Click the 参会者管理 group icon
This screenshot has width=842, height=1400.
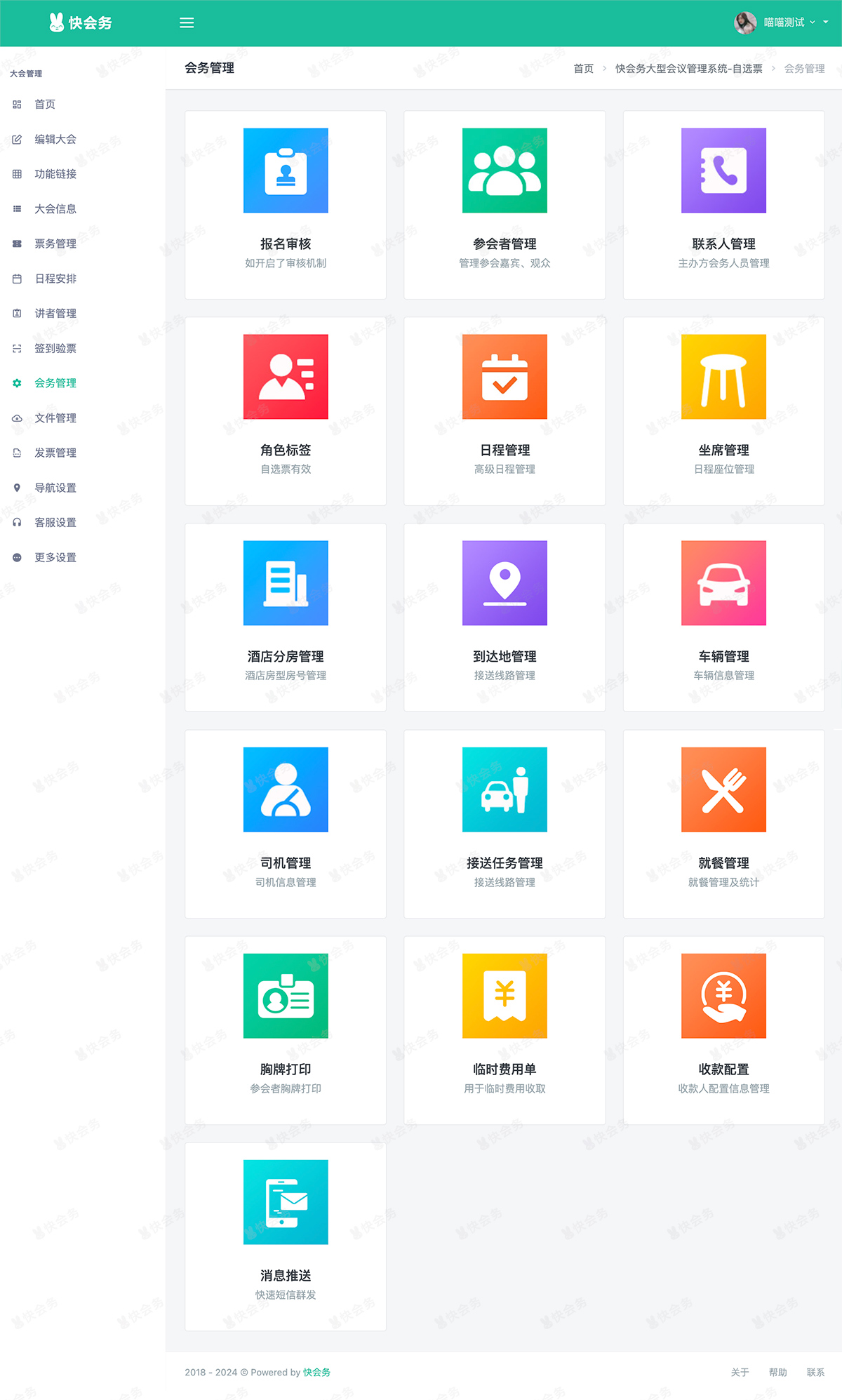[504, 171]
